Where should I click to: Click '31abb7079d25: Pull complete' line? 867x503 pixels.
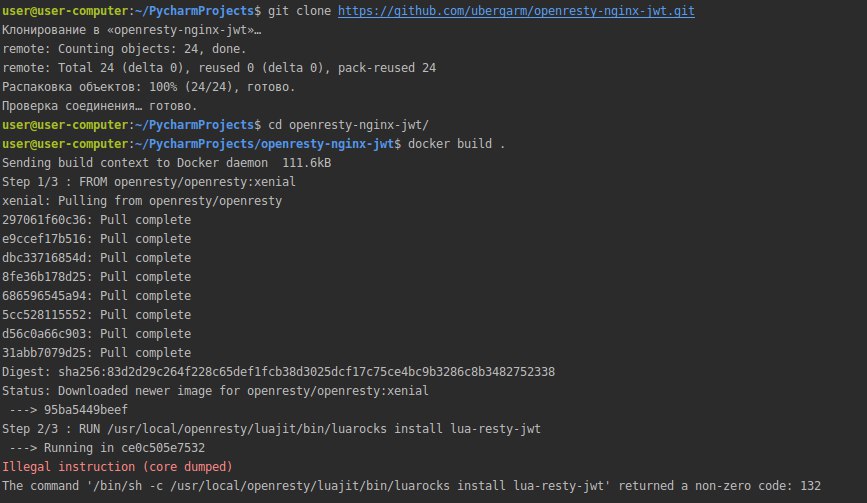point(96,353)
